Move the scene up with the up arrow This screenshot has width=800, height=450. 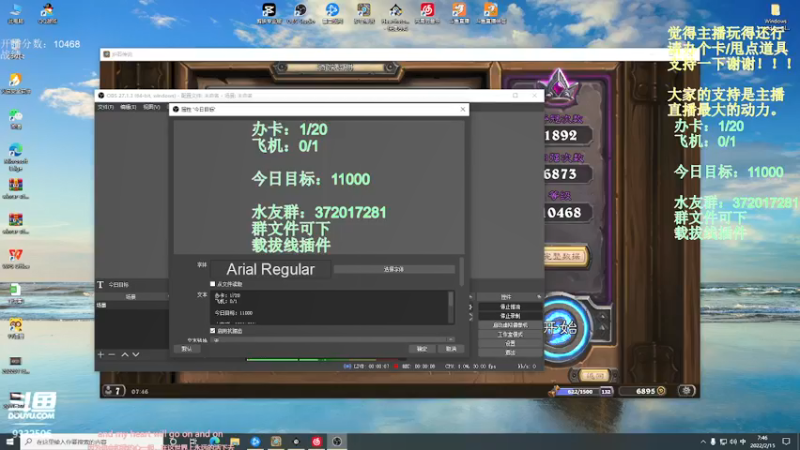[124, 354]
